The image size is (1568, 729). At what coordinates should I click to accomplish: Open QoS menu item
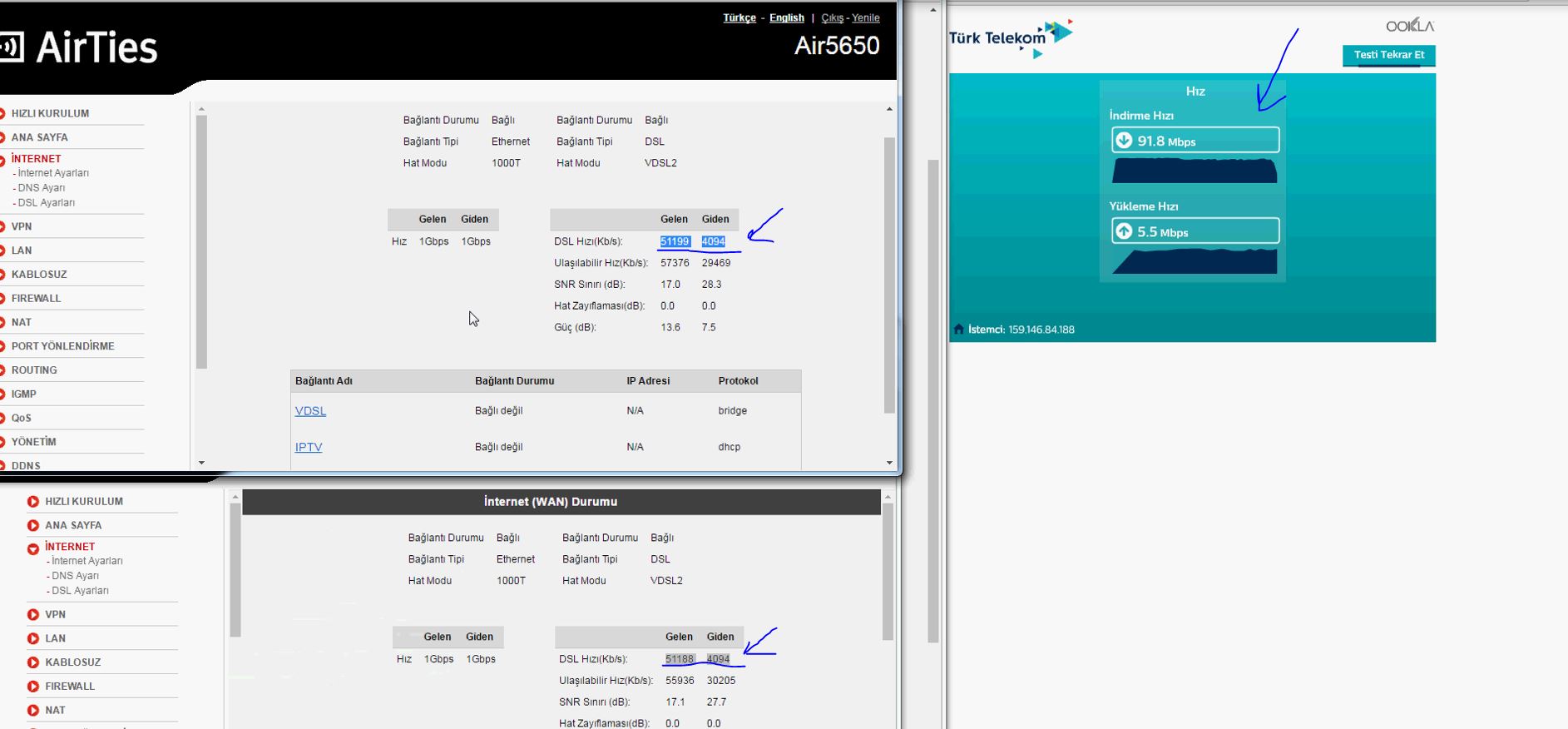[x=22, y=419]
